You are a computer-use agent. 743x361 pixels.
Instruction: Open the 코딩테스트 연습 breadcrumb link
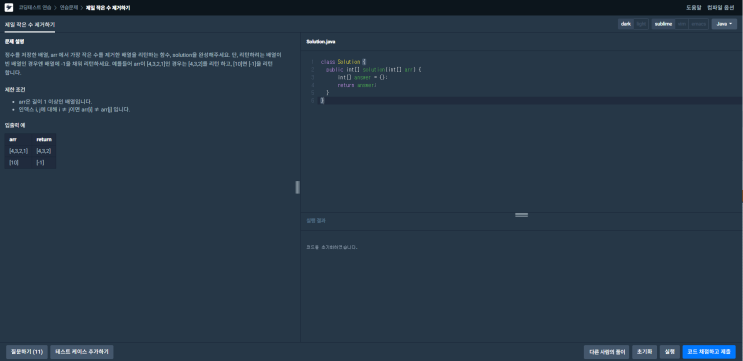click(x=35, y=8)
